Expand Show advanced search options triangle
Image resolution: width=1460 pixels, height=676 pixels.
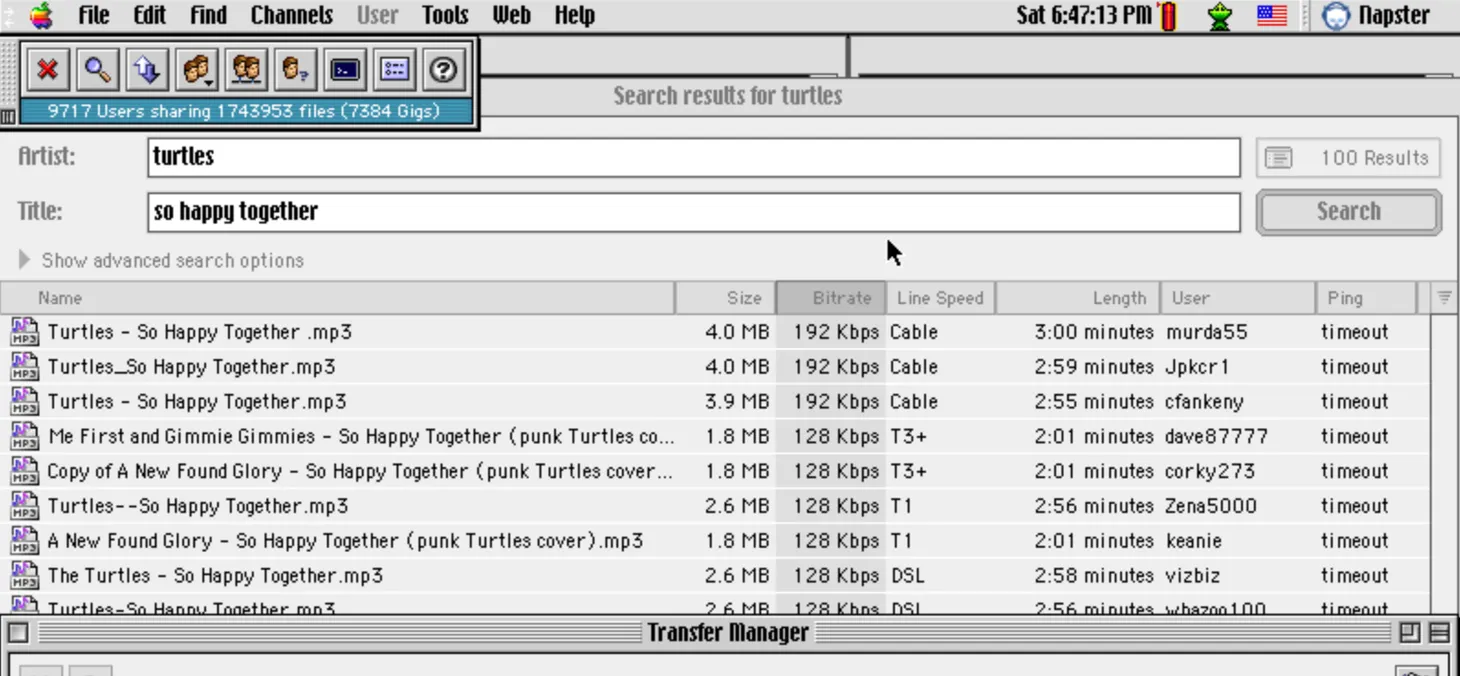(x=24, y=260)
